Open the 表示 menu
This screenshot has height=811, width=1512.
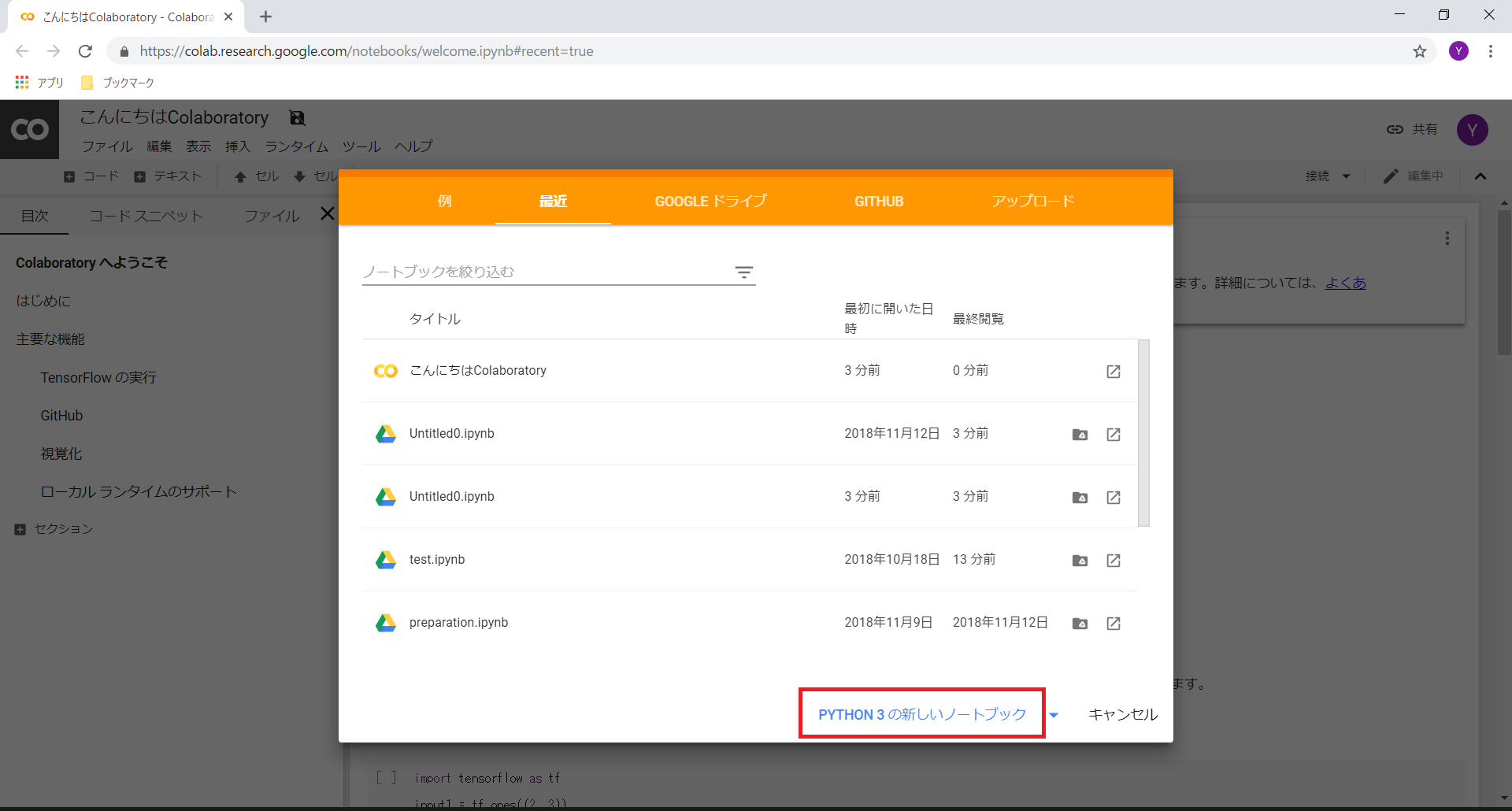point(198,146)
